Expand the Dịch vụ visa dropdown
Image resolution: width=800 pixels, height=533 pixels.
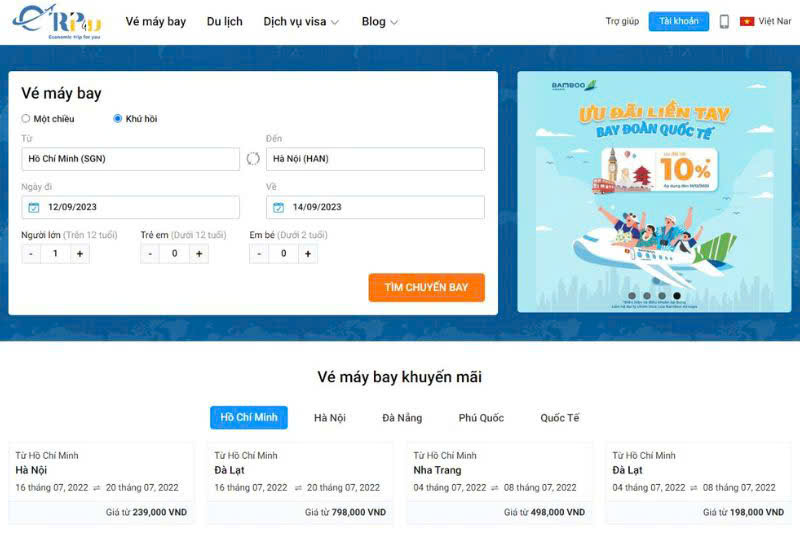[301, 21]
